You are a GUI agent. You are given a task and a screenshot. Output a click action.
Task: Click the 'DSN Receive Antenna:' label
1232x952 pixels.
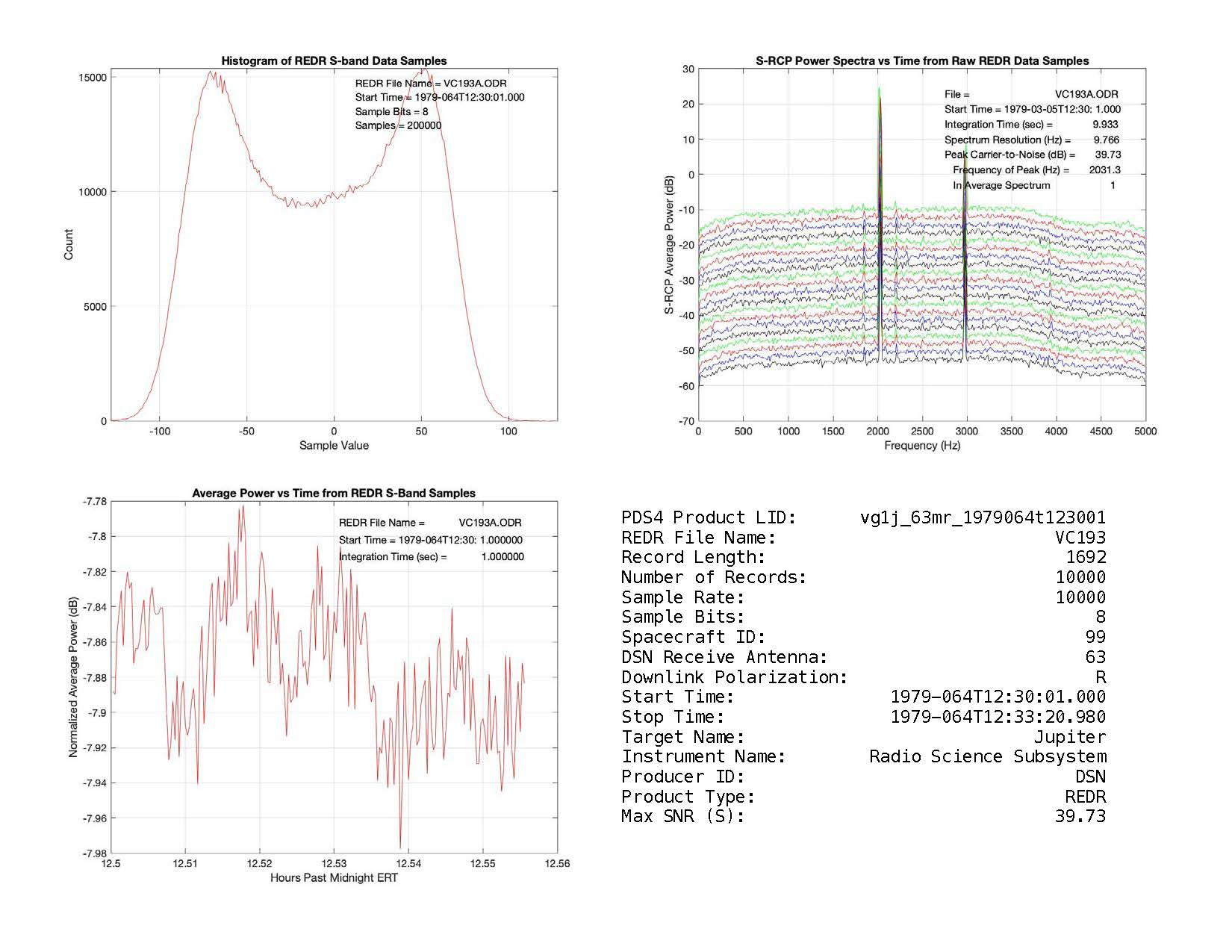724,657
